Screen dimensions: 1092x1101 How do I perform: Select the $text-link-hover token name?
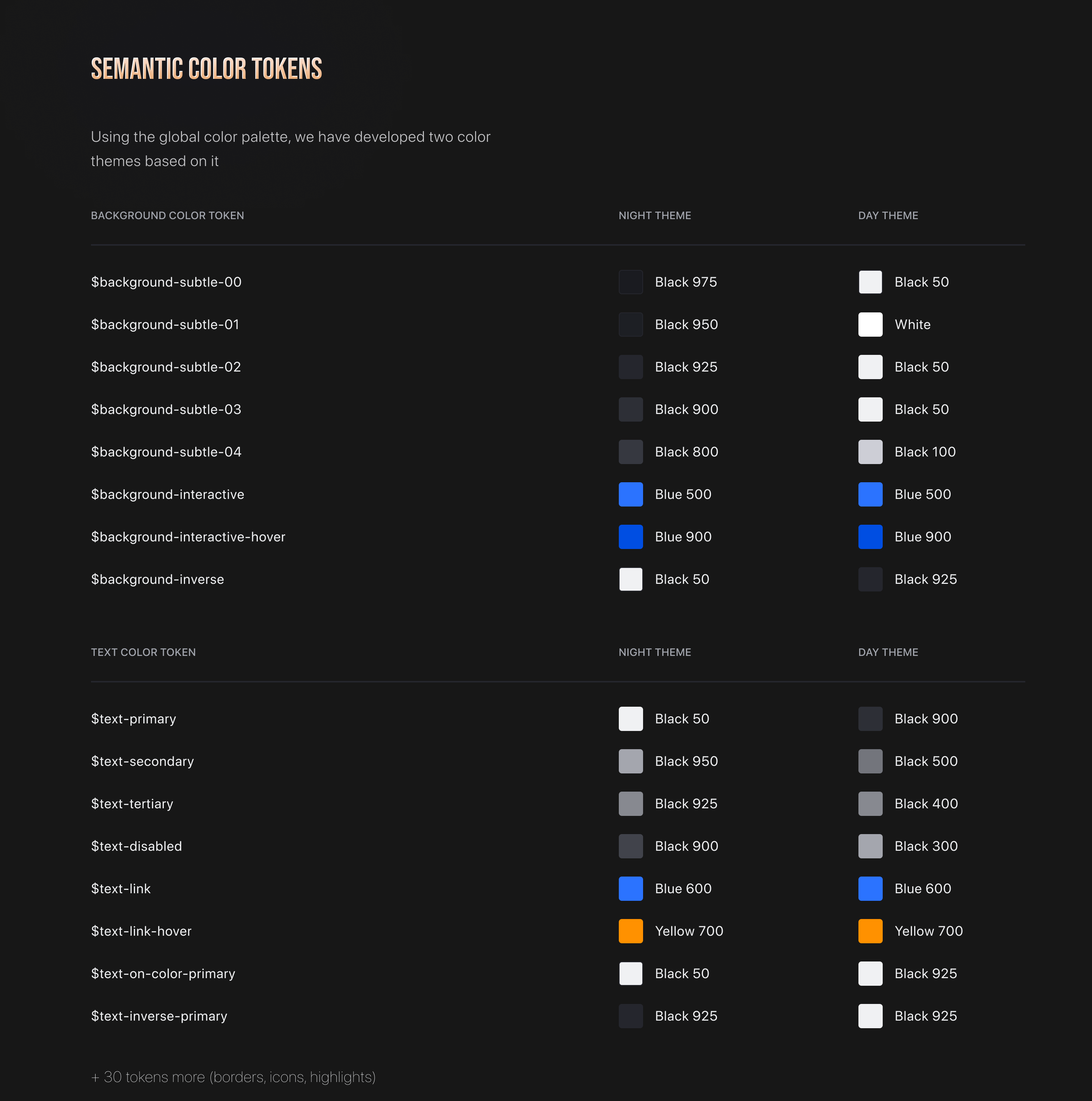[x=141, y=931]
